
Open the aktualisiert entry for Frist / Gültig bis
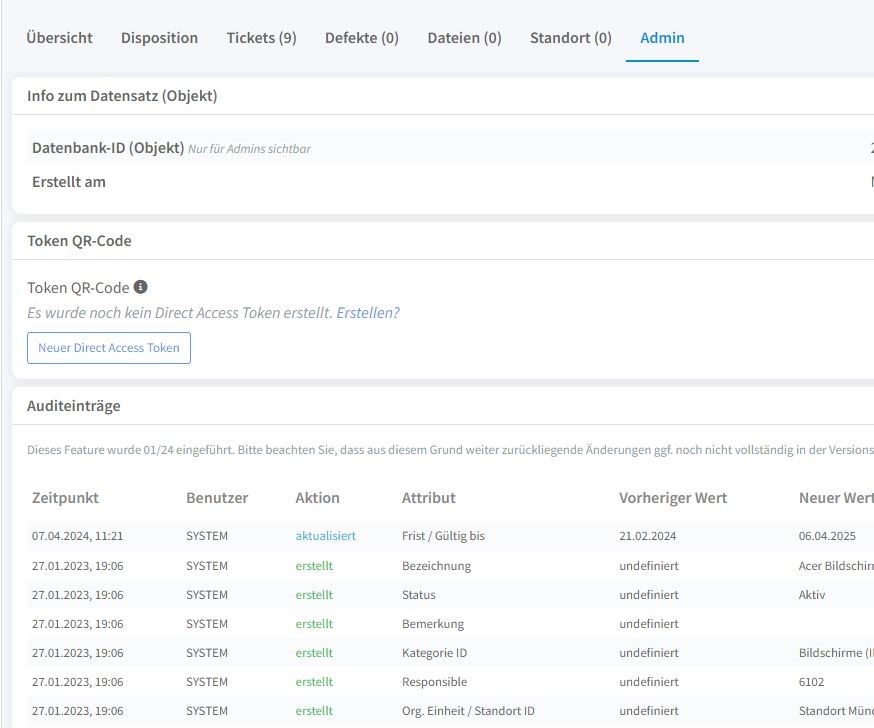pos(325,536)
